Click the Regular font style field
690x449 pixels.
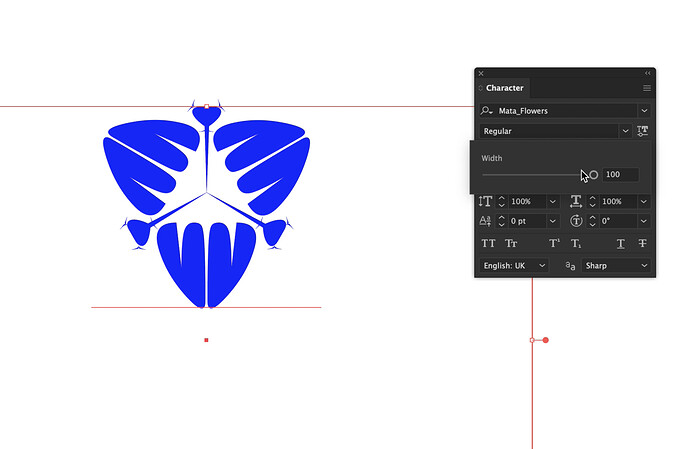coord(549,131)
